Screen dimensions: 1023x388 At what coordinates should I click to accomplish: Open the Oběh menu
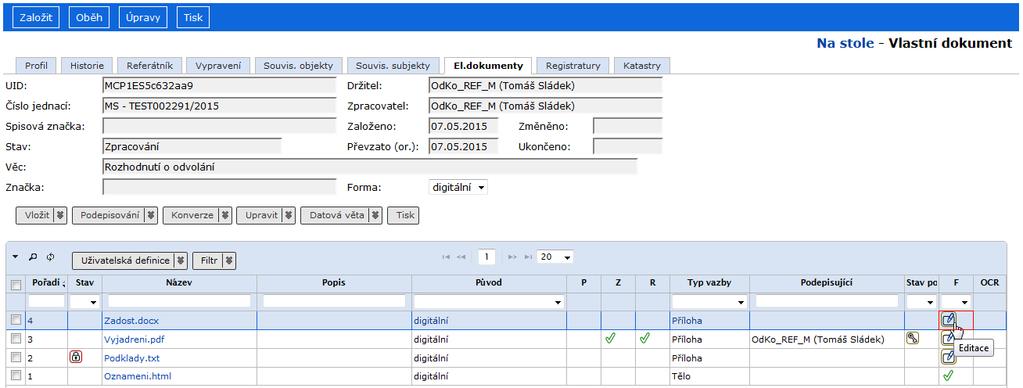[89, 18]
